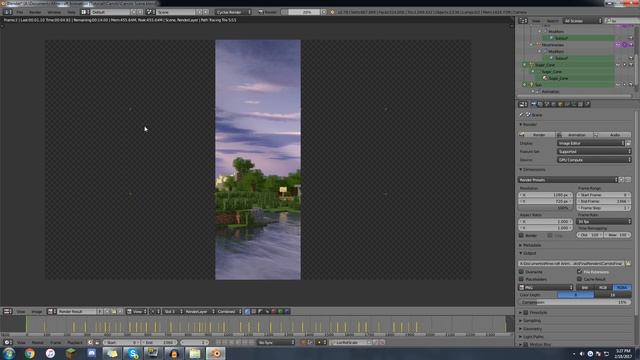Adjust the resolution percentage slider
640x360 pixels.
pyautogui.click(x=546, y=208)
